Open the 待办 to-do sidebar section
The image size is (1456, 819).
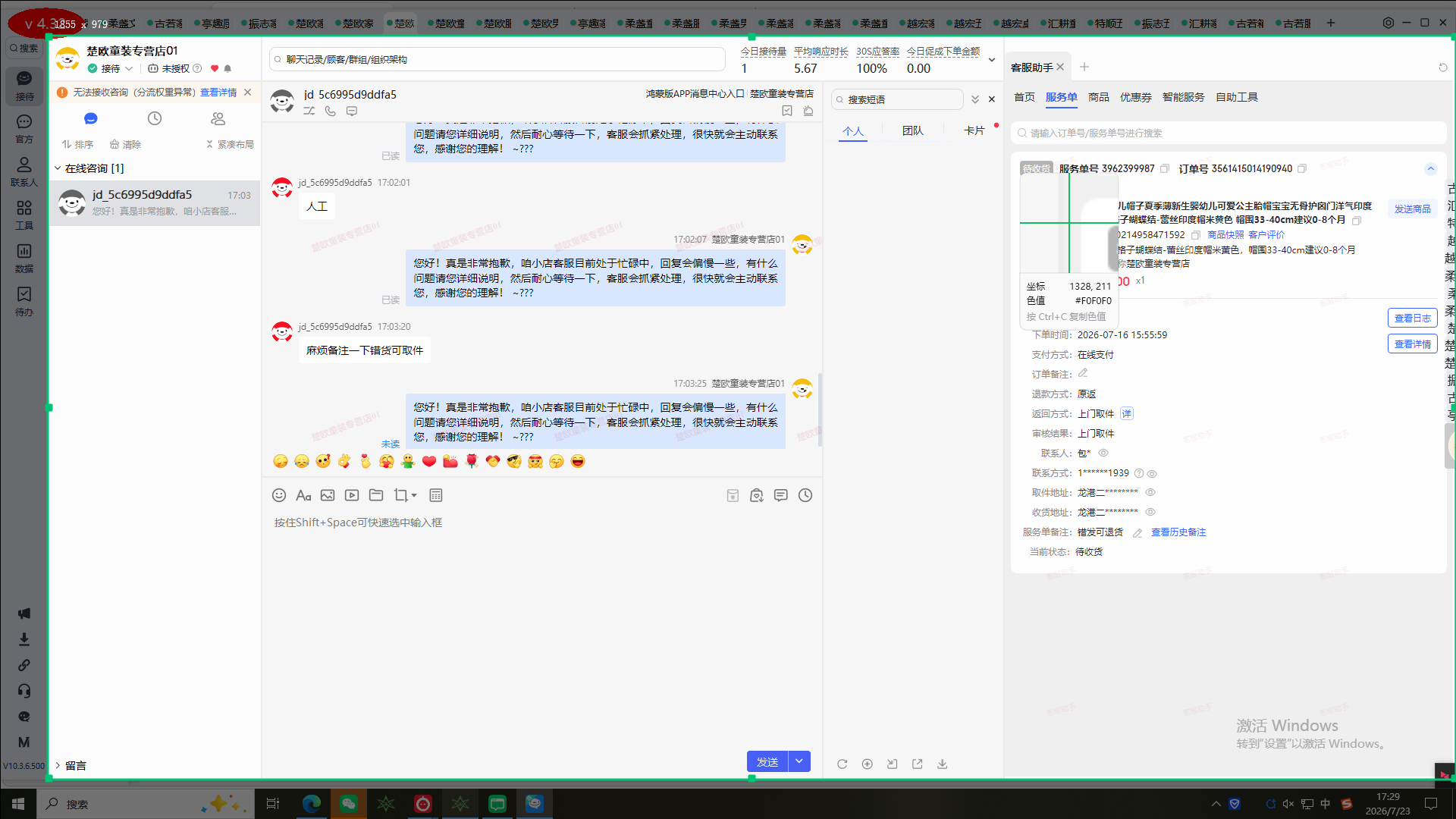[x=24, y=301]
